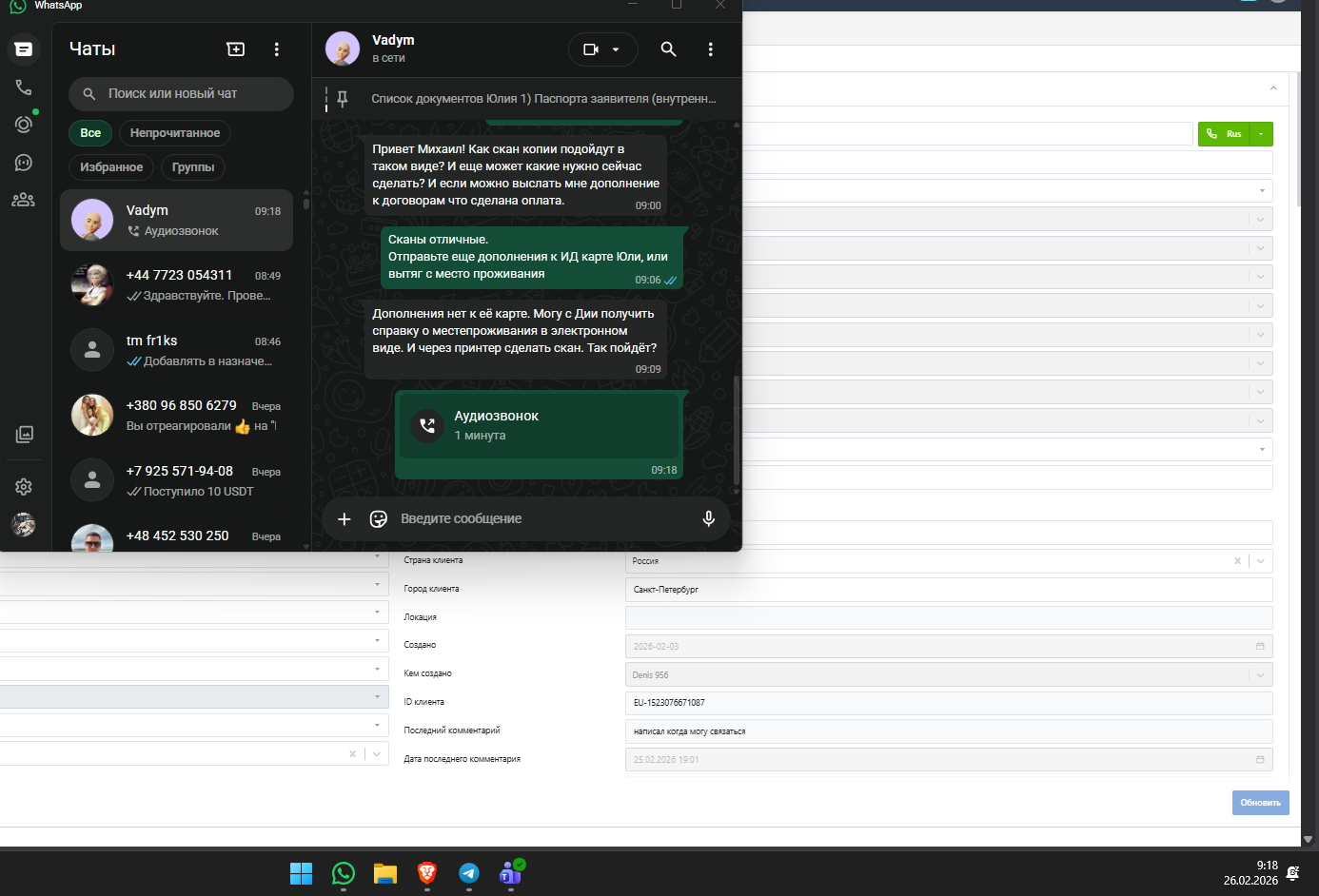Open the Страна клиента dropdown chevron
The width and height of the screenshot is (1319, 896).
(1261, 561)
